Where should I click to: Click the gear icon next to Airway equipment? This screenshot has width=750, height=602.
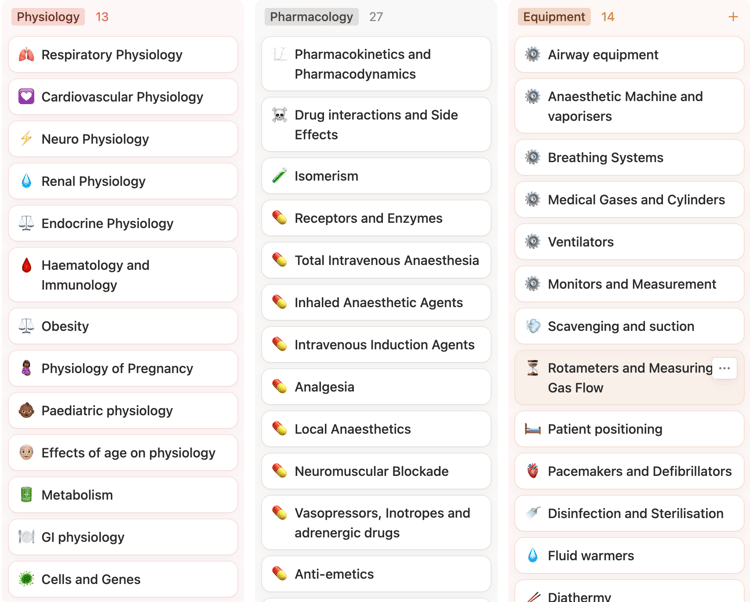pos(533,55)
